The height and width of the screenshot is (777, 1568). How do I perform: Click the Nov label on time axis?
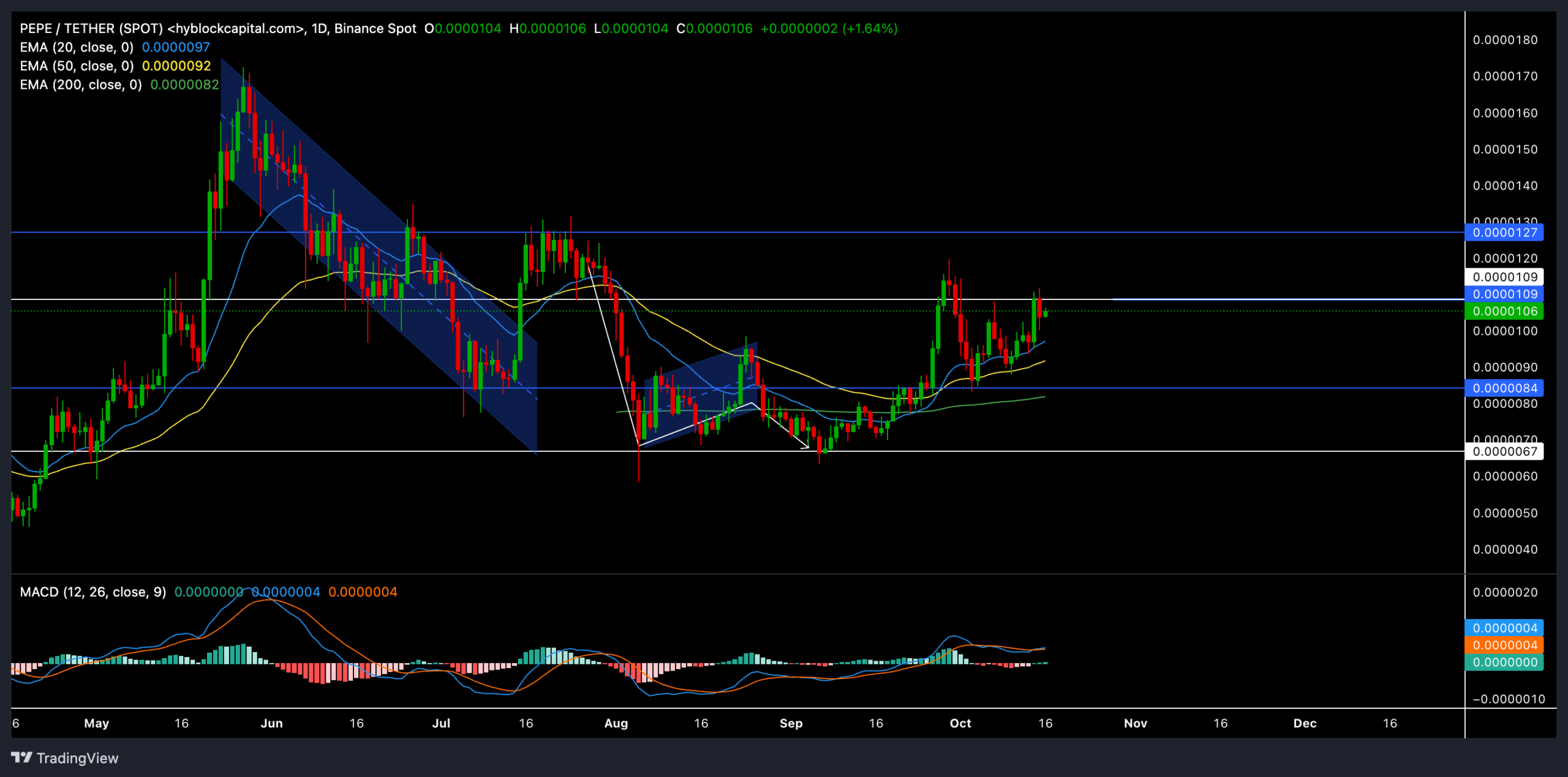pos(1135,723)
